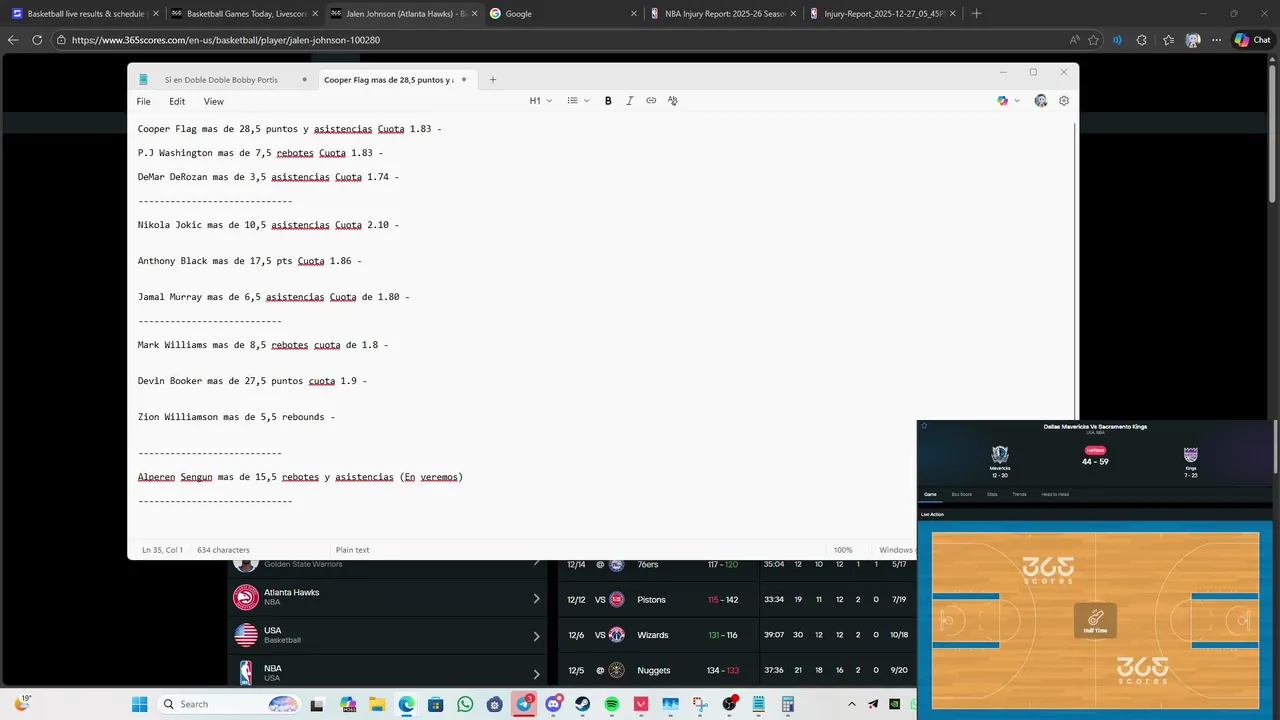Select the Box Score tab in match window
Image resolution: width=1280 pixels, height=720 pixels.
click(x=961, y=494)
